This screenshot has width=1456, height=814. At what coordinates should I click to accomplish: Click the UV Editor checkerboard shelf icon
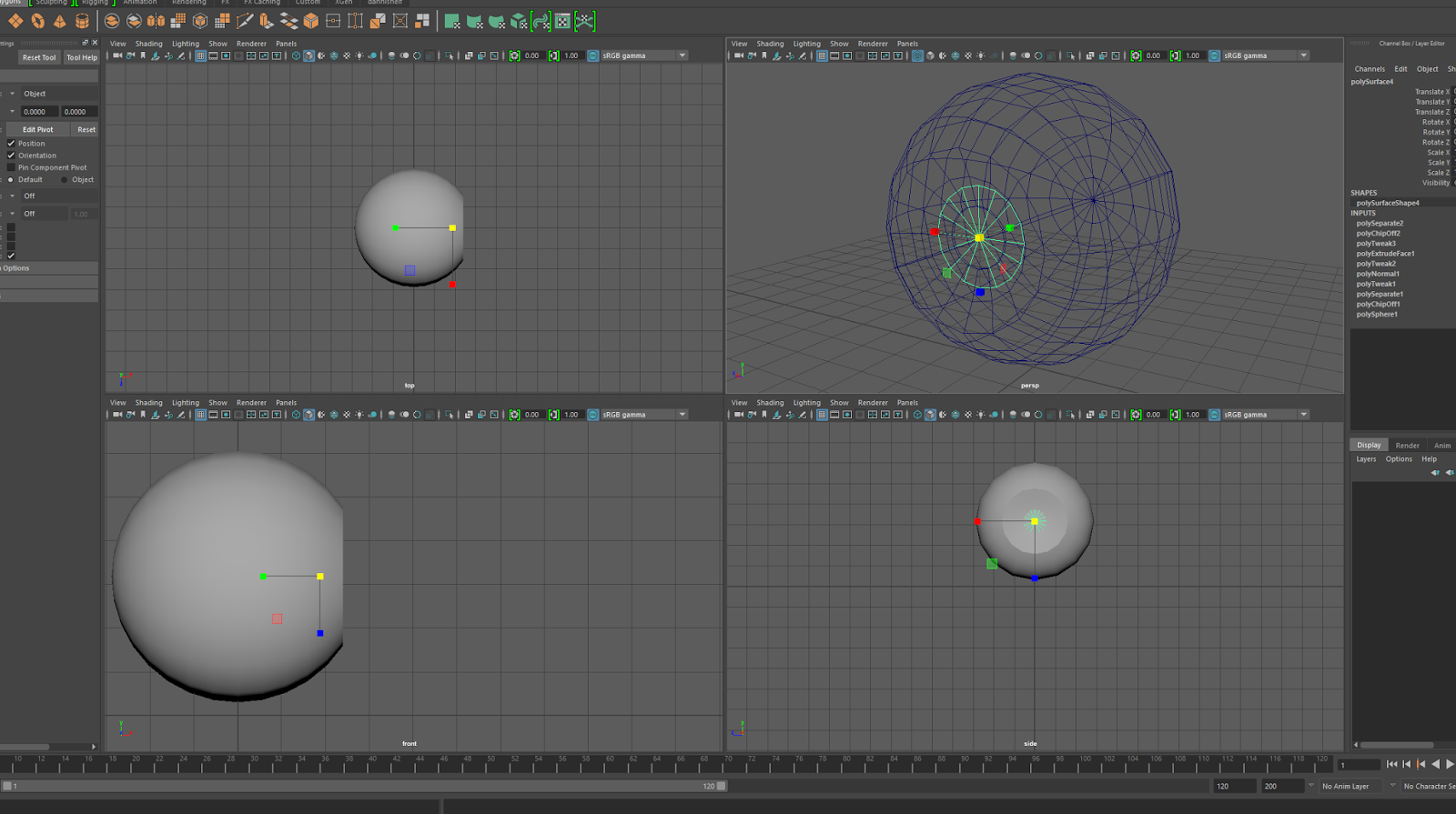tap(563, 21)
